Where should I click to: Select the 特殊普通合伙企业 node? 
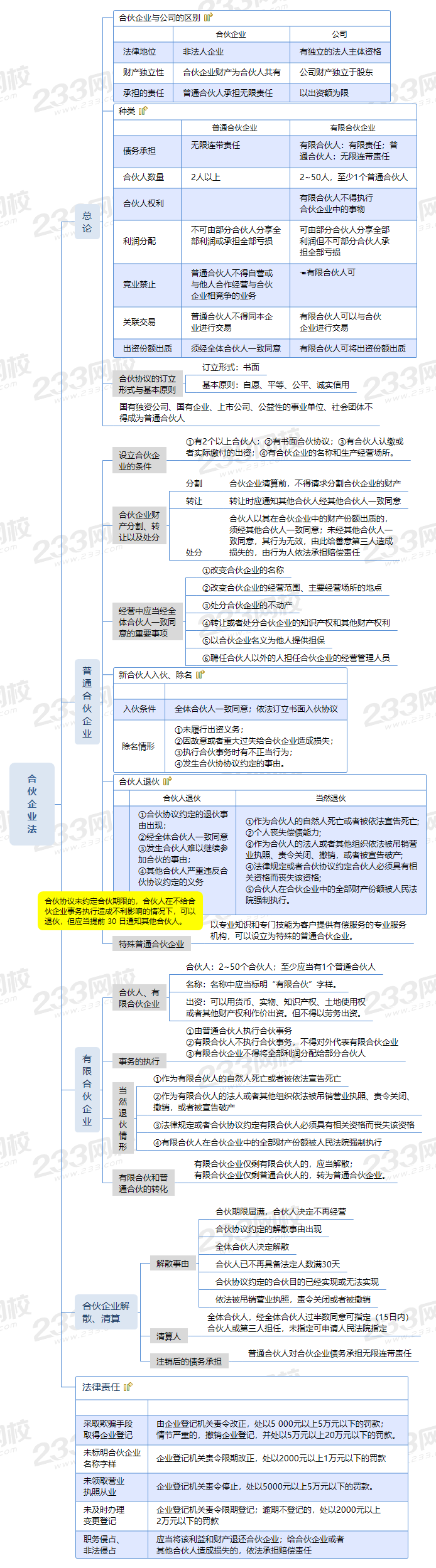pyautogui.click(x=152, y=943)
